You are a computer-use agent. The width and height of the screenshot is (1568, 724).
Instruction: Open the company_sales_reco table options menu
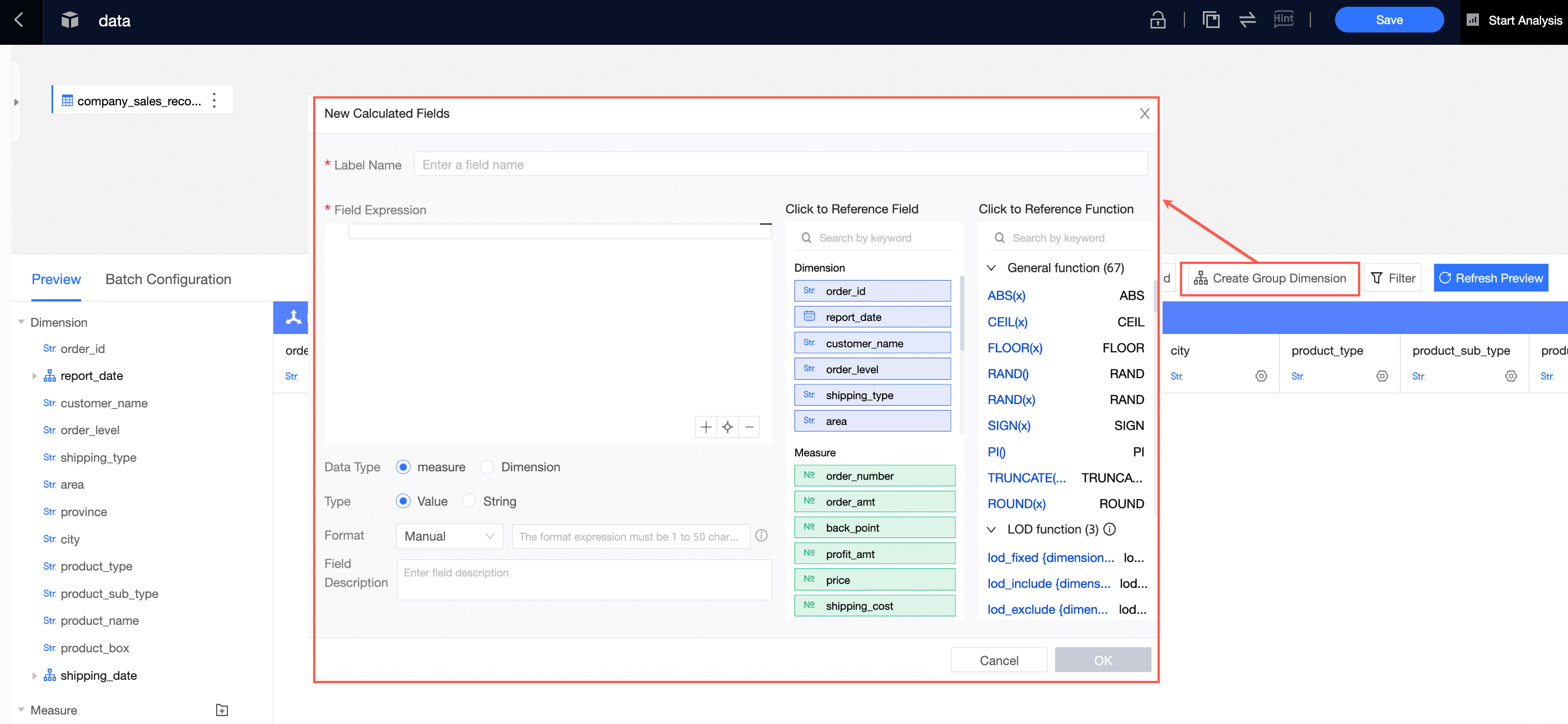point(214,100)
